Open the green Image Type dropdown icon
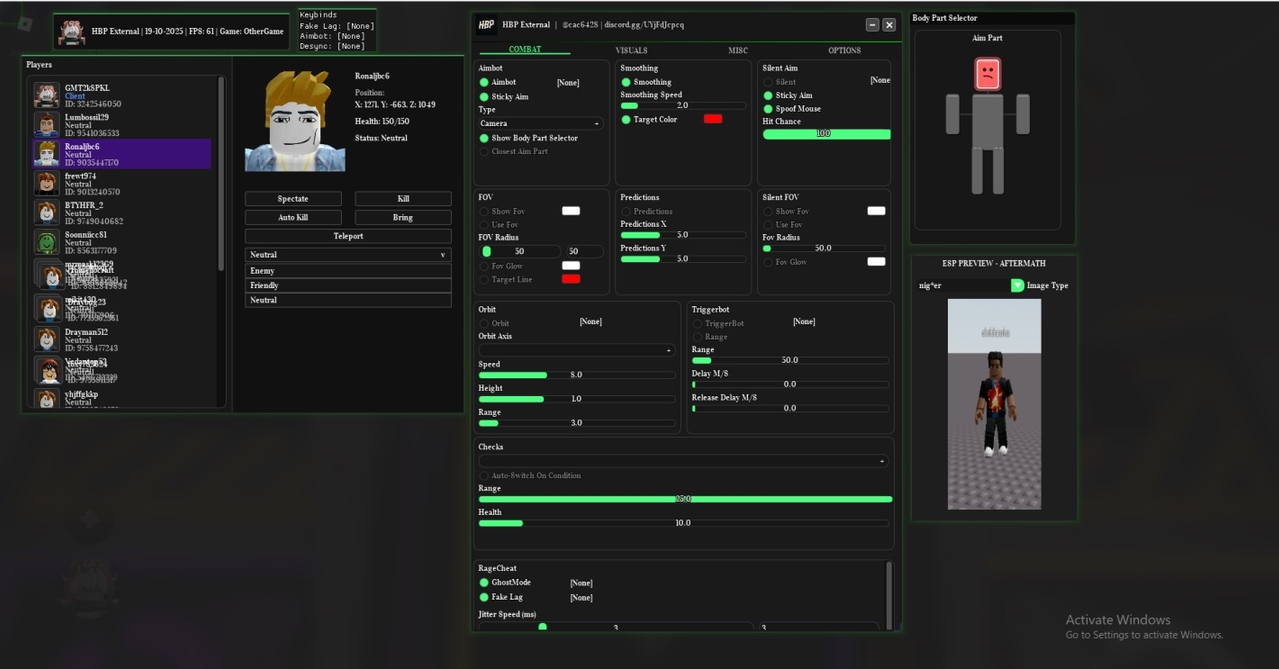This screenshot has height=669, width=1279. pyautogui.click(x=1017, y=285)
